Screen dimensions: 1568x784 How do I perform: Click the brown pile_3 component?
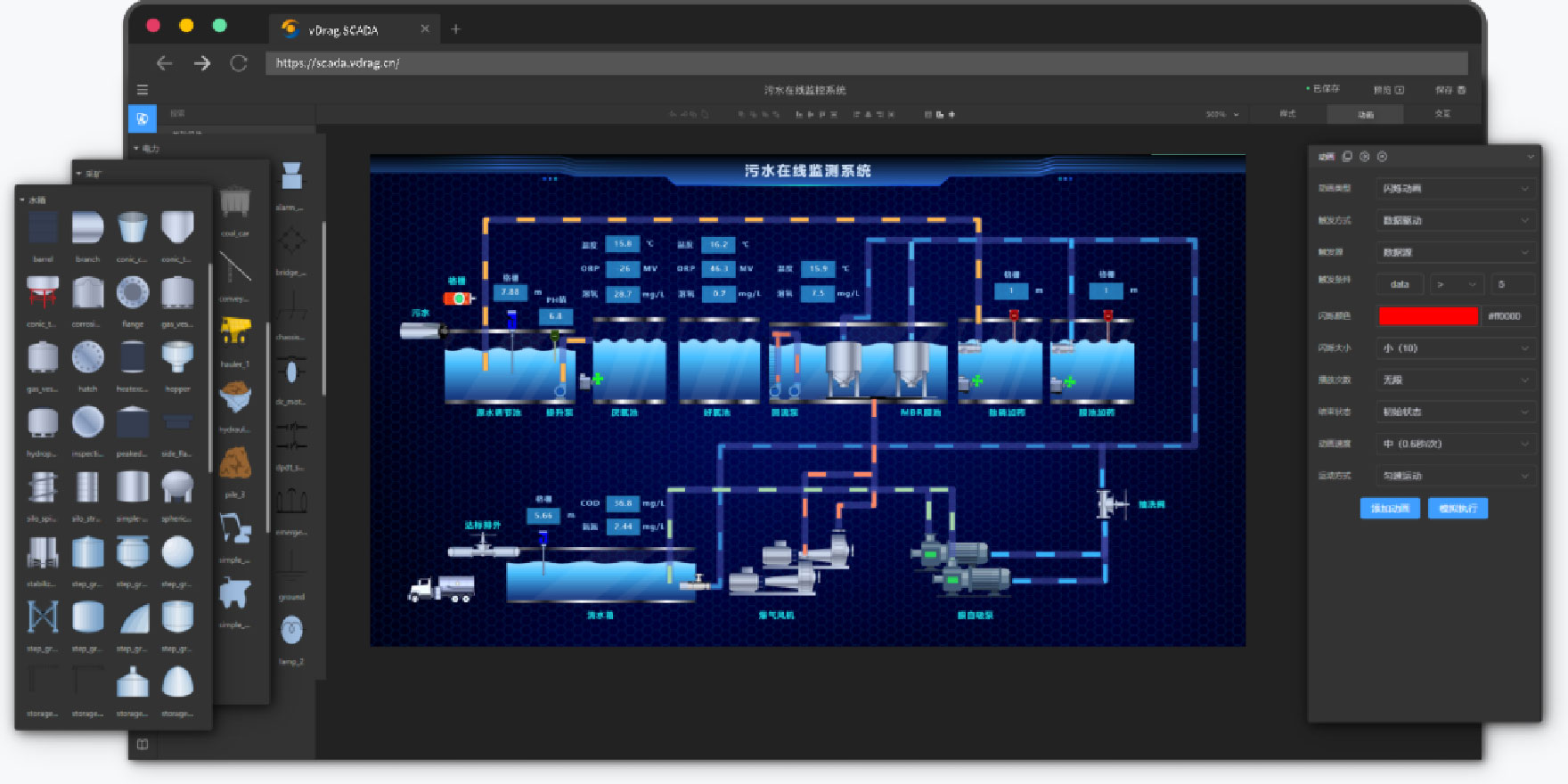(x=235, y=463)
